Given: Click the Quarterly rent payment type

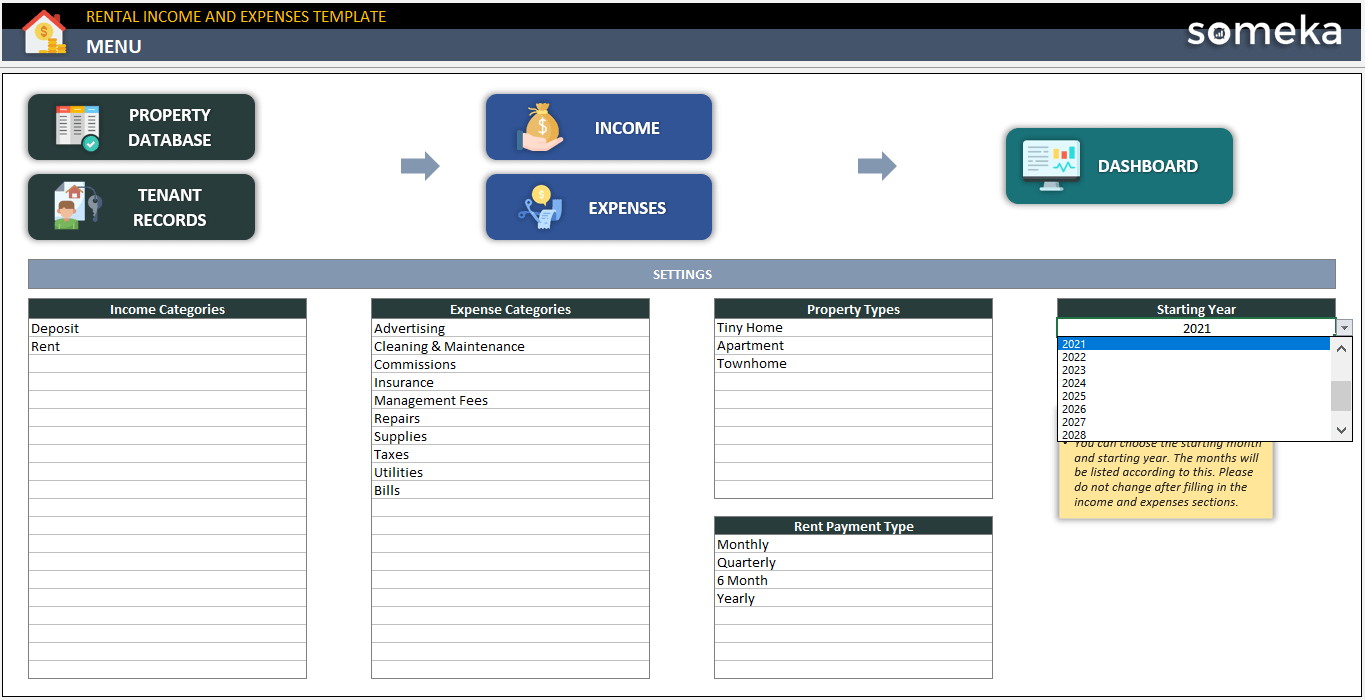Looking at the screenshot, I should pyautogui.click(x=744, y=562).
